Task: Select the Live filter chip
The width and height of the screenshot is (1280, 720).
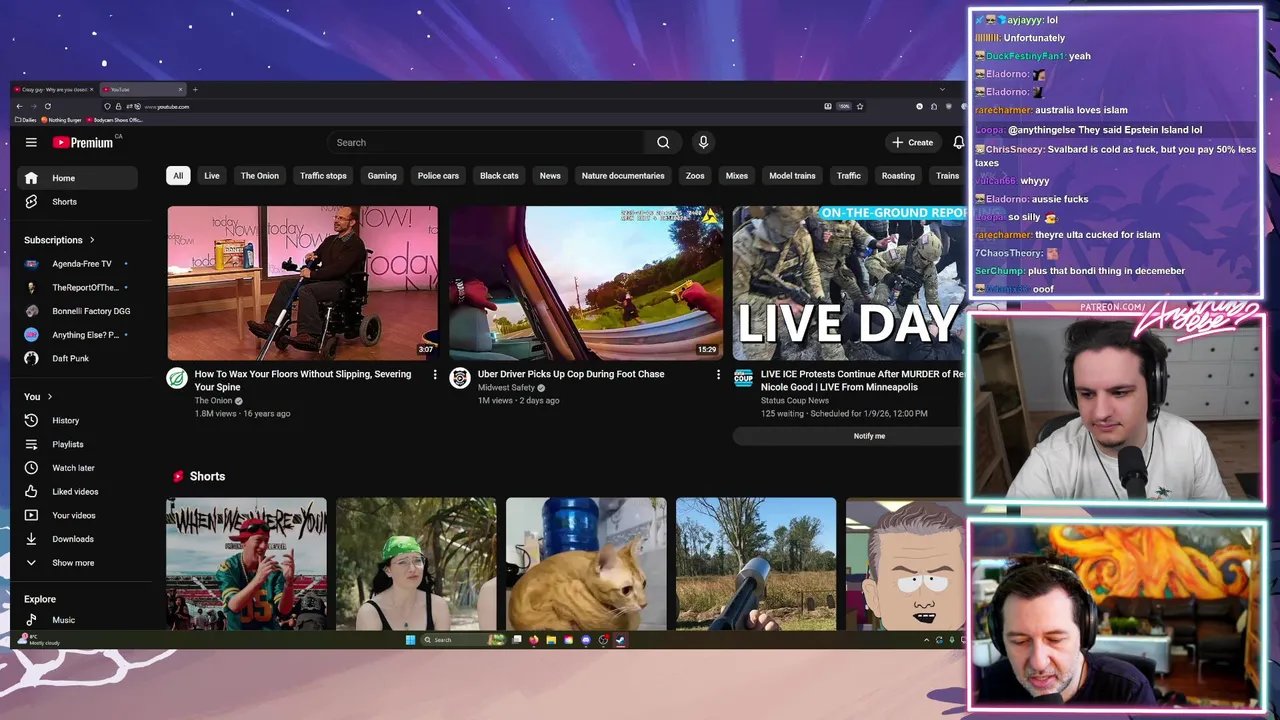Action: [212, 176]
